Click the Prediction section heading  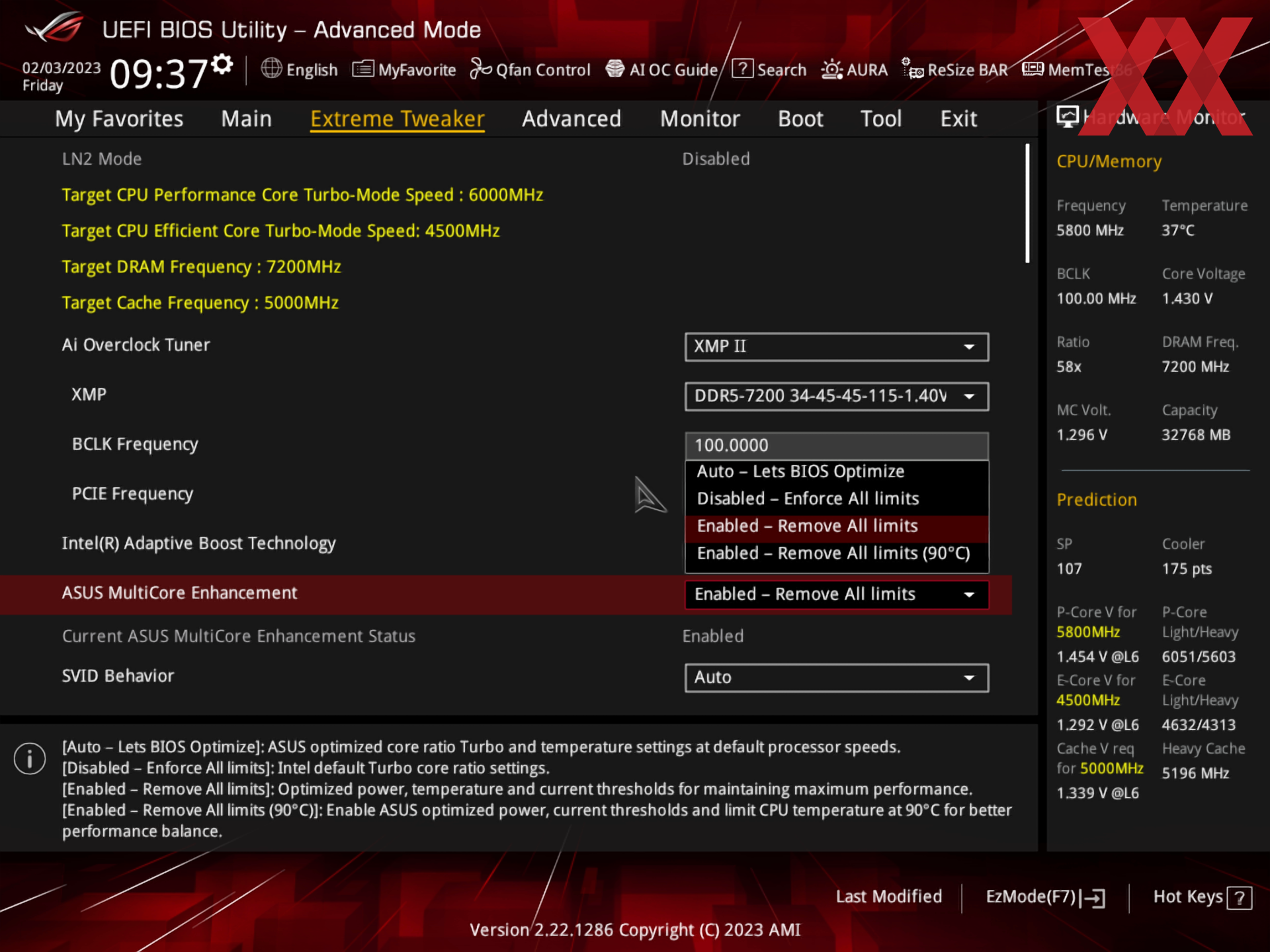(x=1096, y=500)
